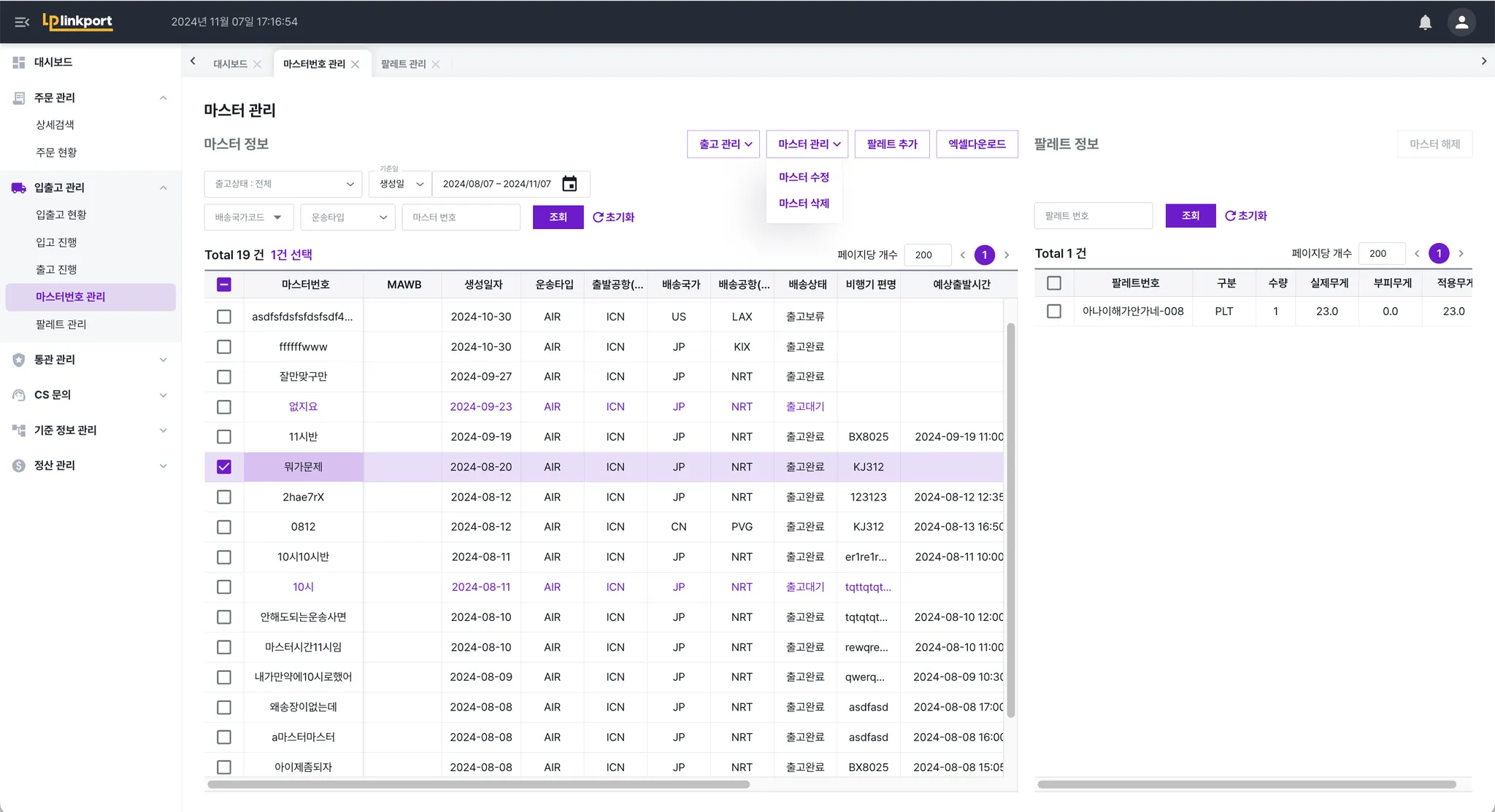Click the notification bell icon
Viewport: 1495px width, 812px height.
[x=1424, y=22]
